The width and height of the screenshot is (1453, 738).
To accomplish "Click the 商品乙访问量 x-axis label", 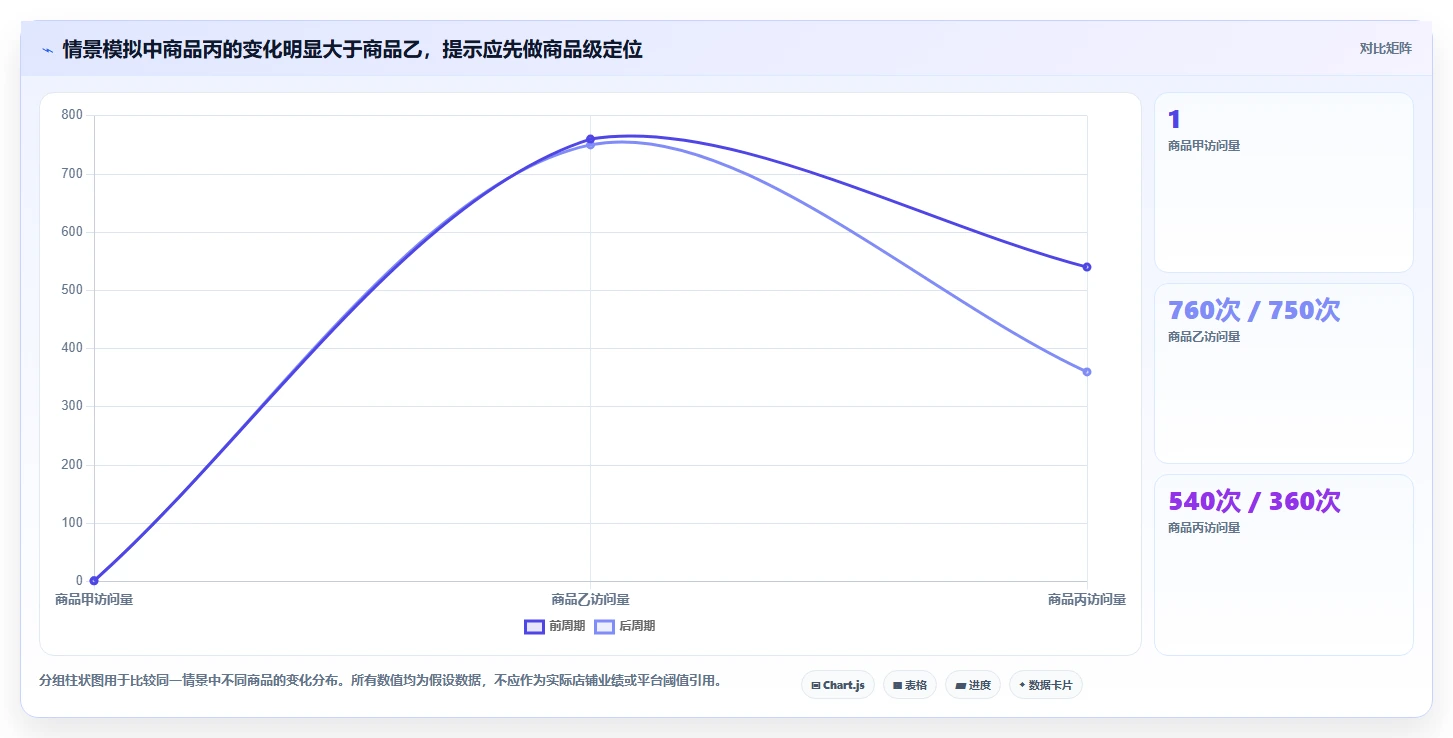I will (x=590, y=600).
